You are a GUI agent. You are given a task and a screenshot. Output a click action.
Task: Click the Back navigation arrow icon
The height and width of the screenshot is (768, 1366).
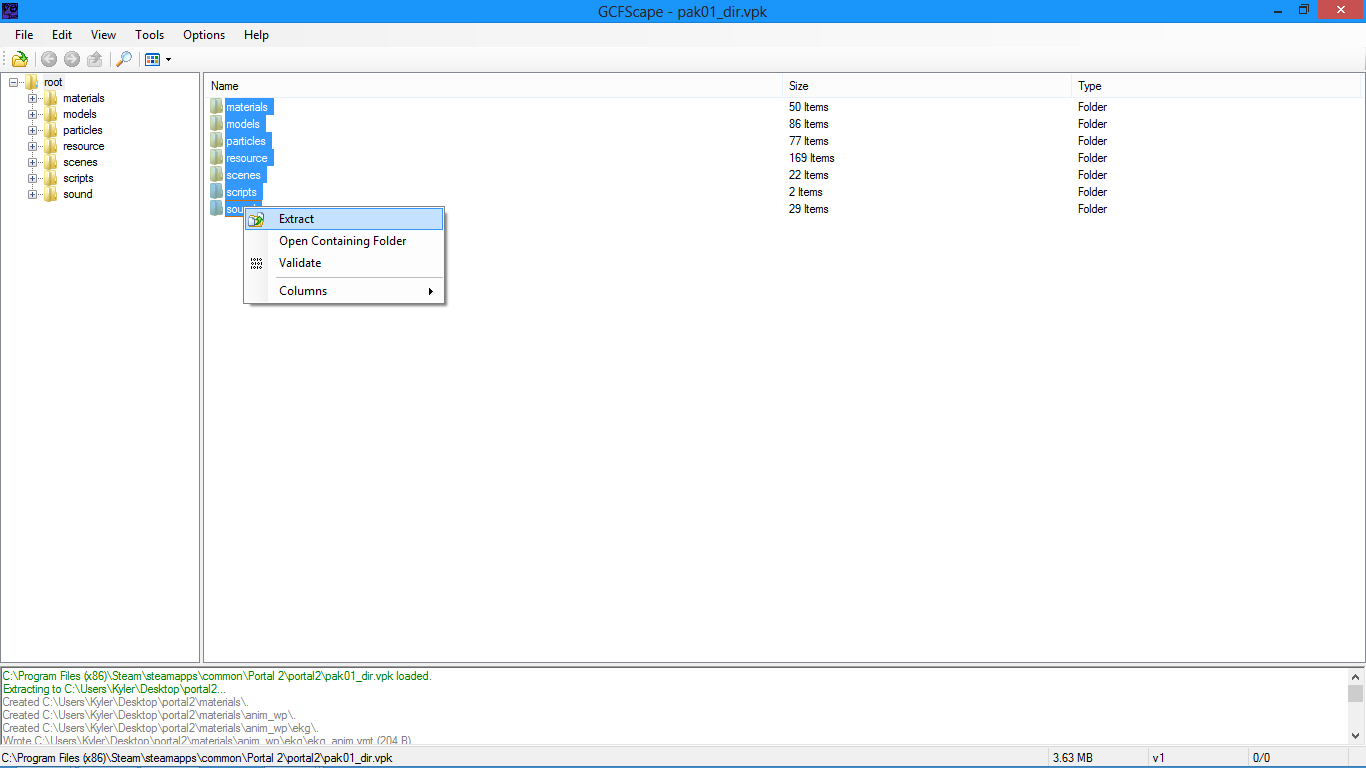[x=49, y=59]
